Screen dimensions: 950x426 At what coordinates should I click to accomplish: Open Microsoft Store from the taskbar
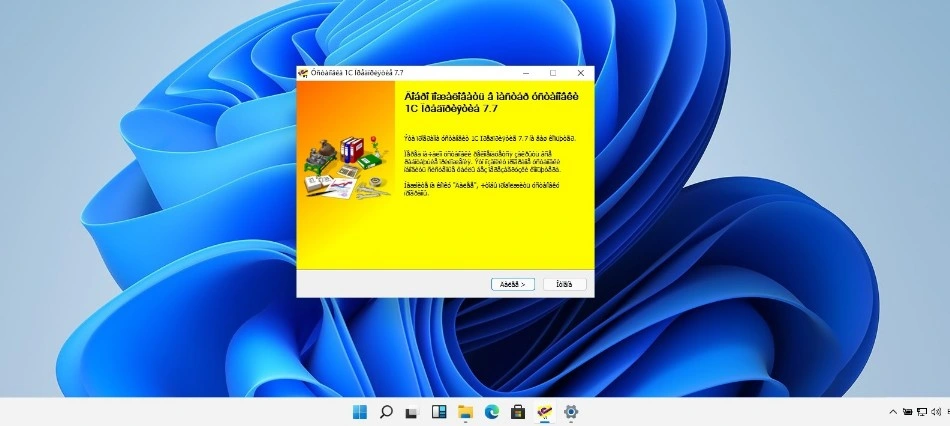(518, 412)
